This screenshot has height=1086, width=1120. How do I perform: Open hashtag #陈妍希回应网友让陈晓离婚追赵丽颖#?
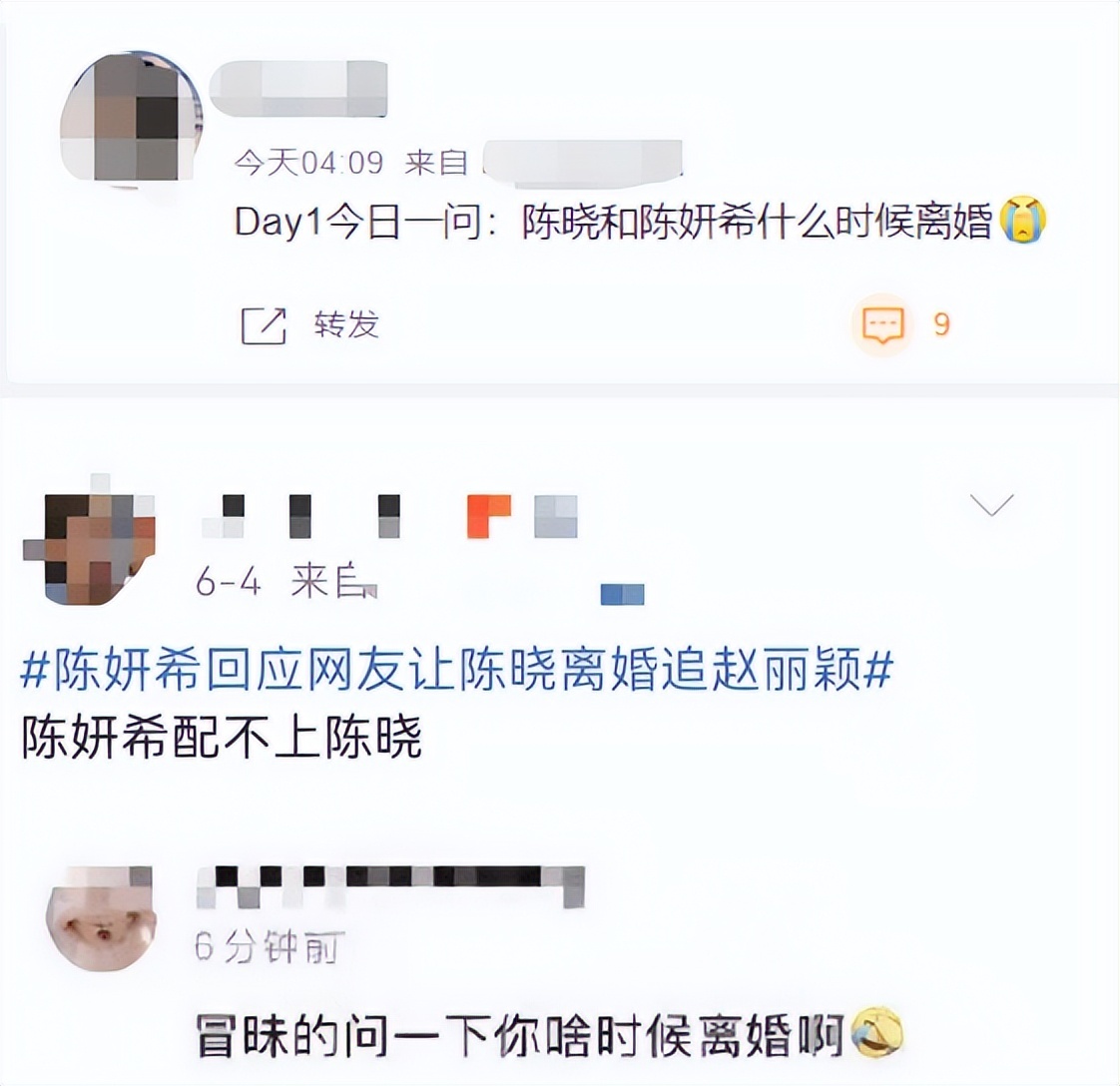tap(457, 671)
